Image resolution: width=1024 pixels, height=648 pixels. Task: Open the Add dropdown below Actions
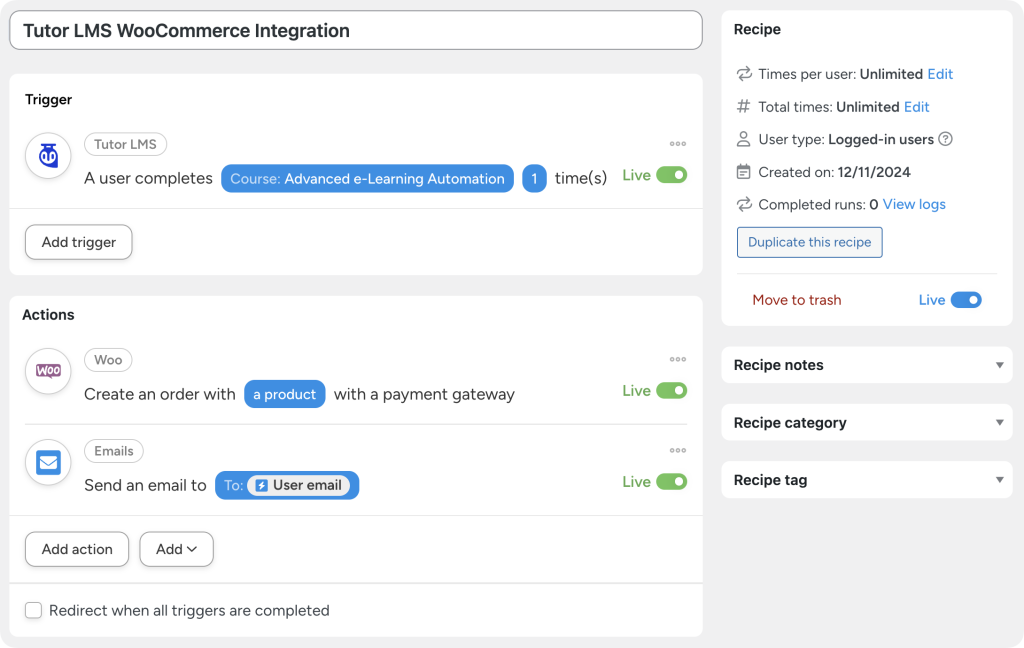point(176,549)
